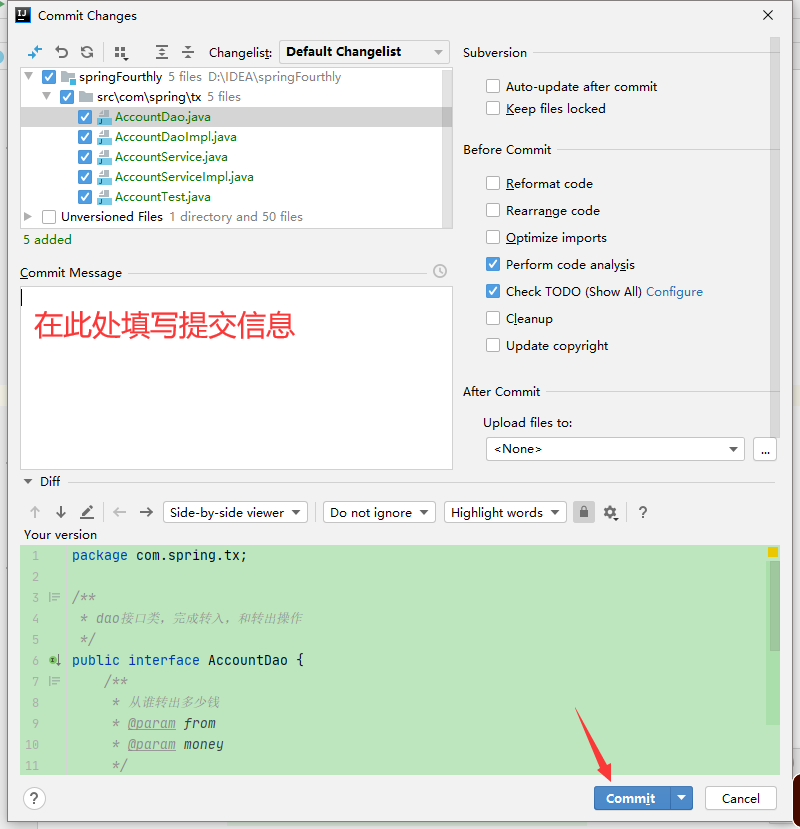
Task: Click the yellow inspection indicator in the diff
Action: (773, 552)
